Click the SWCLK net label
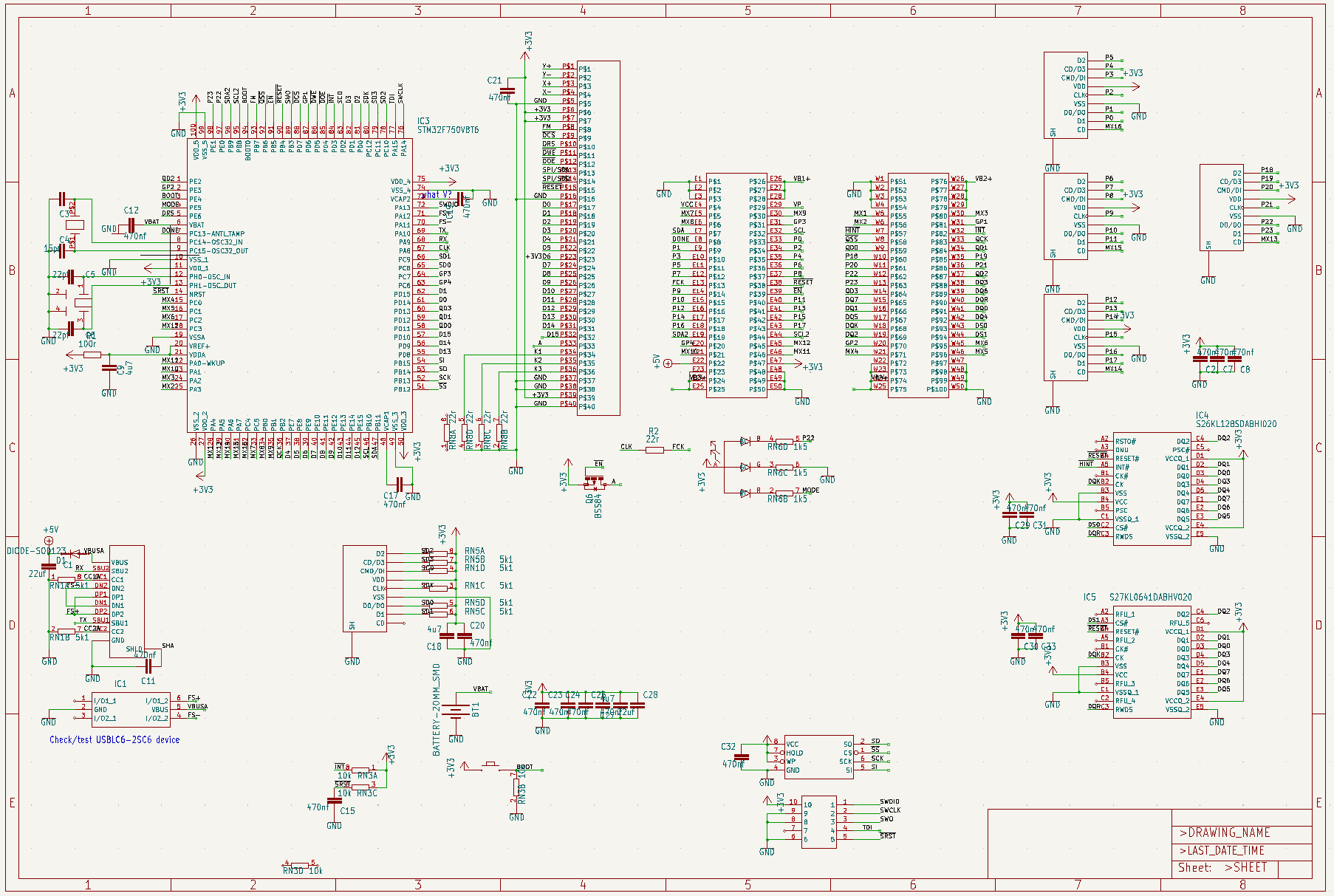The height and width of the screenshot is (896, 1334). [890, 810]
